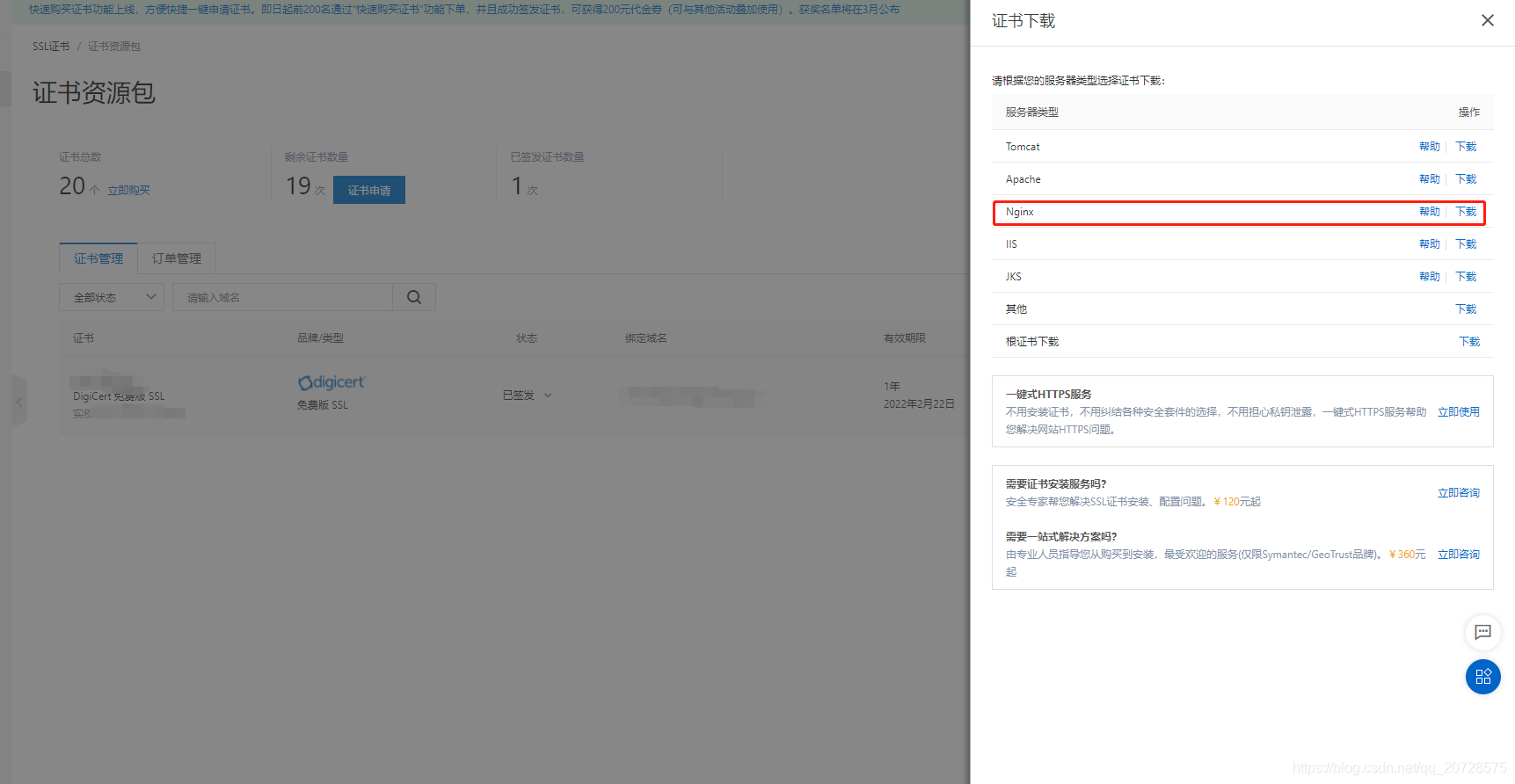Screen dimensions: 1515x784
Task: Click the 剩余证书数量 value 19
Action: (x=298, y=186)
